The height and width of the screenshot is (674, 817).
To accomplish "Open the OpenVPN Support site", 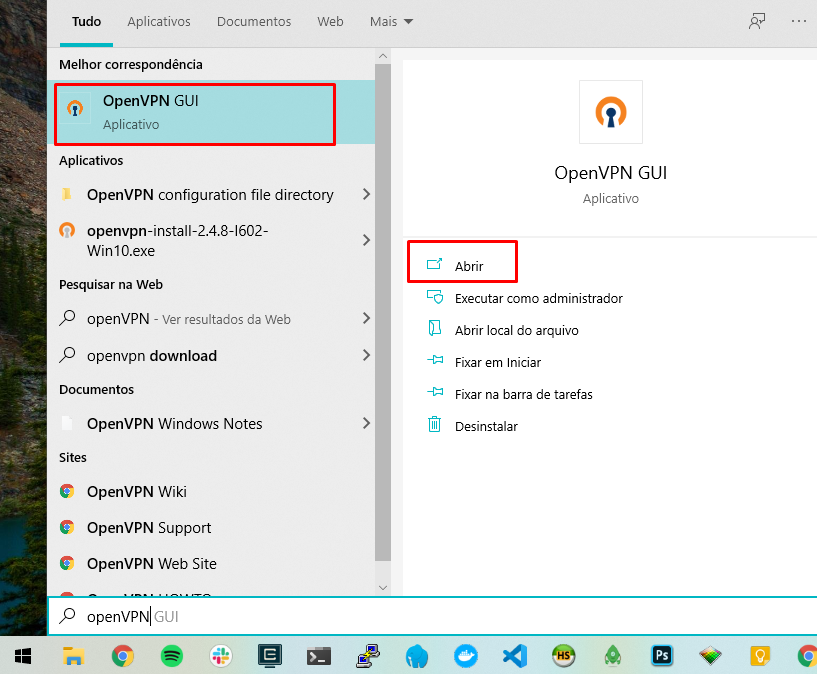I will pos(149,528).
